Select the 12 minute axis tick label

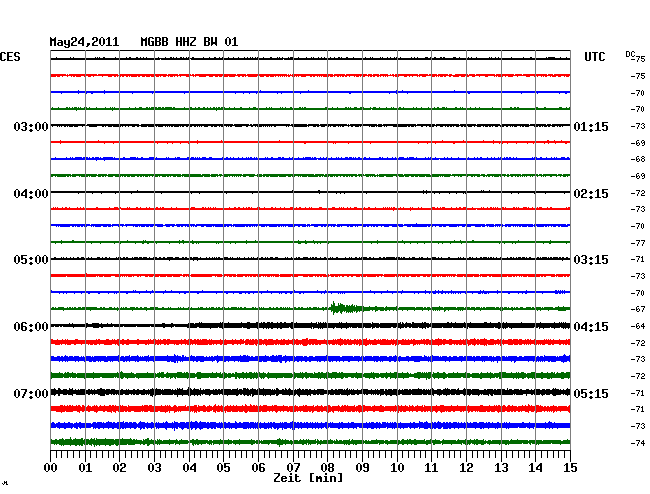pyautogui.click(x=466, y=467)
